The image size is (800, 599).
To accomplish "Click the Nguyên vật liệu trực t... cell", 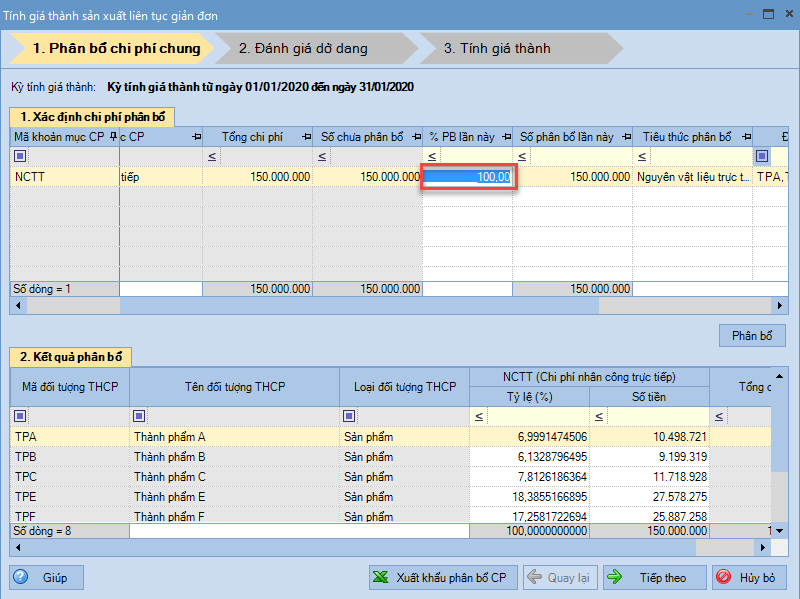I will point(693,177).
